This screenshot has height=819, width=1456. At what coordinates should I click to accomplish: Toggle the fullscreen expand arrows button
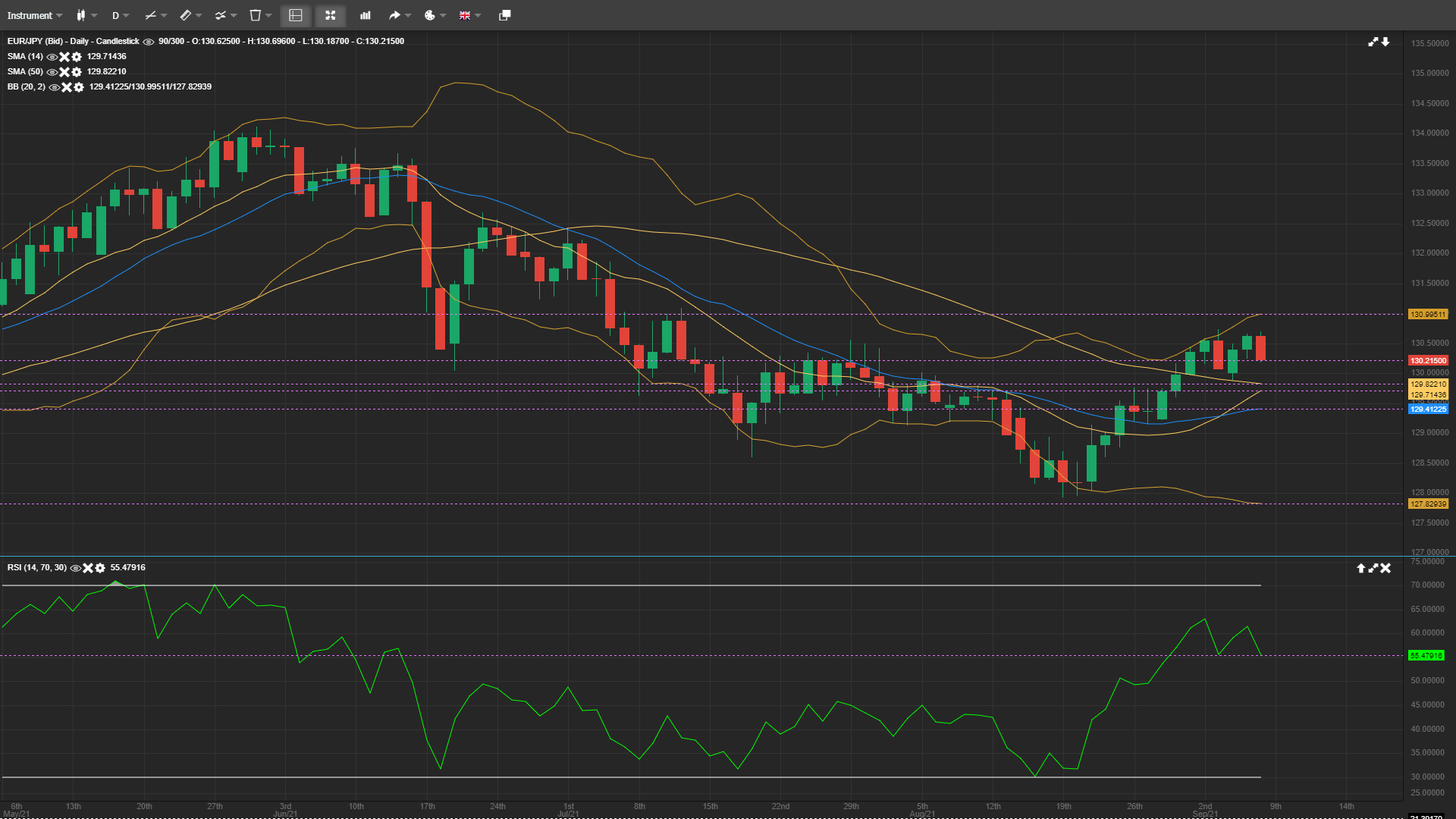(x=330, y=15)
